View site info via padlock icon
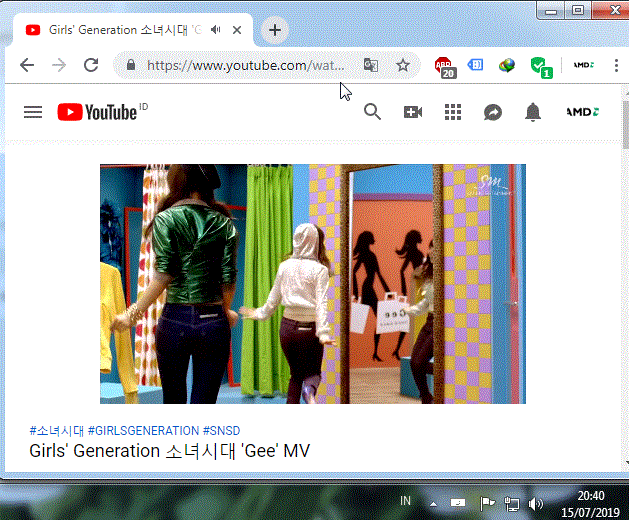Screen dimensions: 629x520 (x=131, y=65)
